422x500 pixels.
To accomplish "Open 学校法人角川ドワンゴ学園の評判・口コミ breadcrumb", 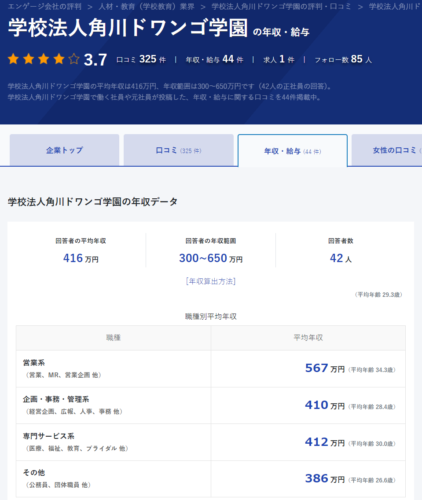I will tap(281, 6).
